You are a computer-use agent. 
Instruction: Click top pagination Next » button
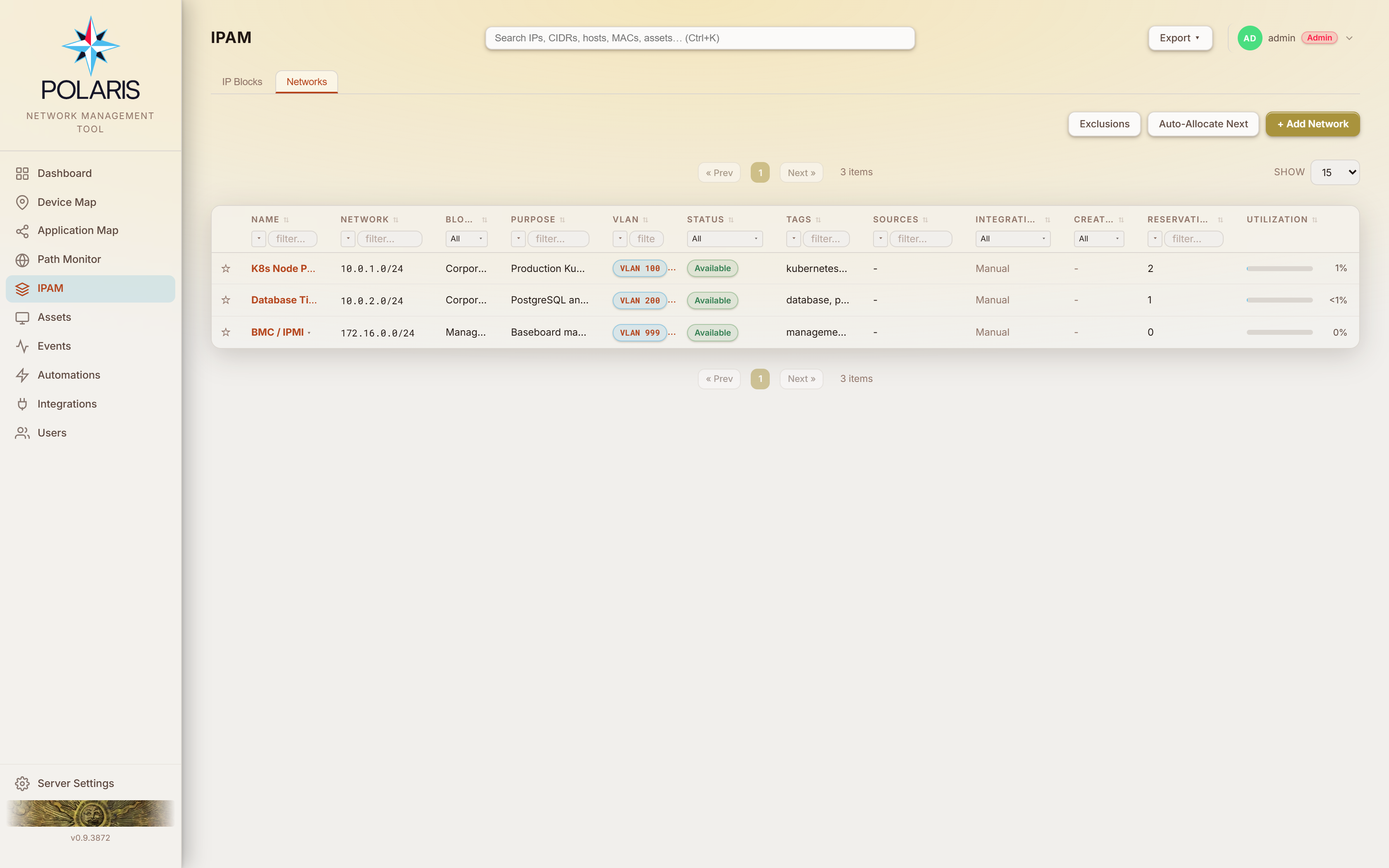(801, 173)
